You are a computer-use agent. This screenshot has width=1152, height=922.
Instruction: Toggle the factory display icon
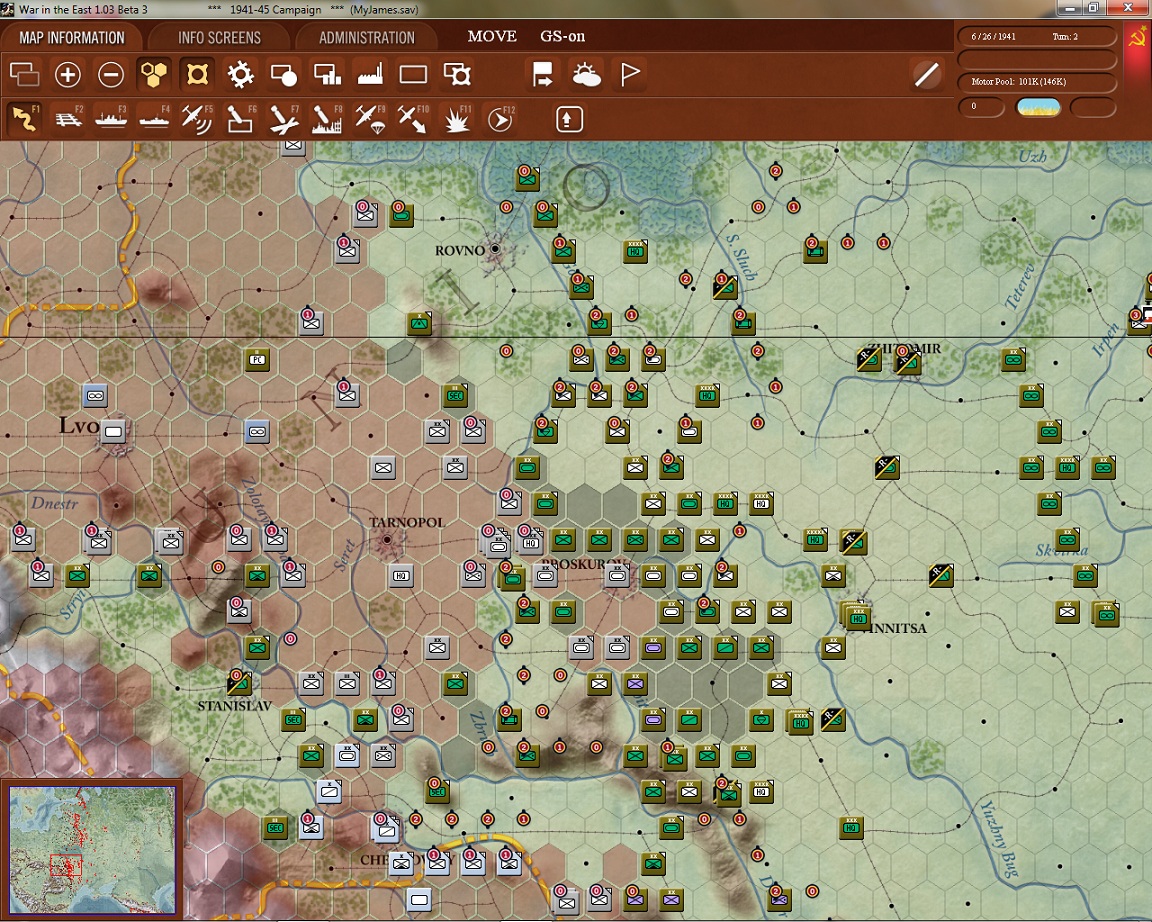(370, 74)
